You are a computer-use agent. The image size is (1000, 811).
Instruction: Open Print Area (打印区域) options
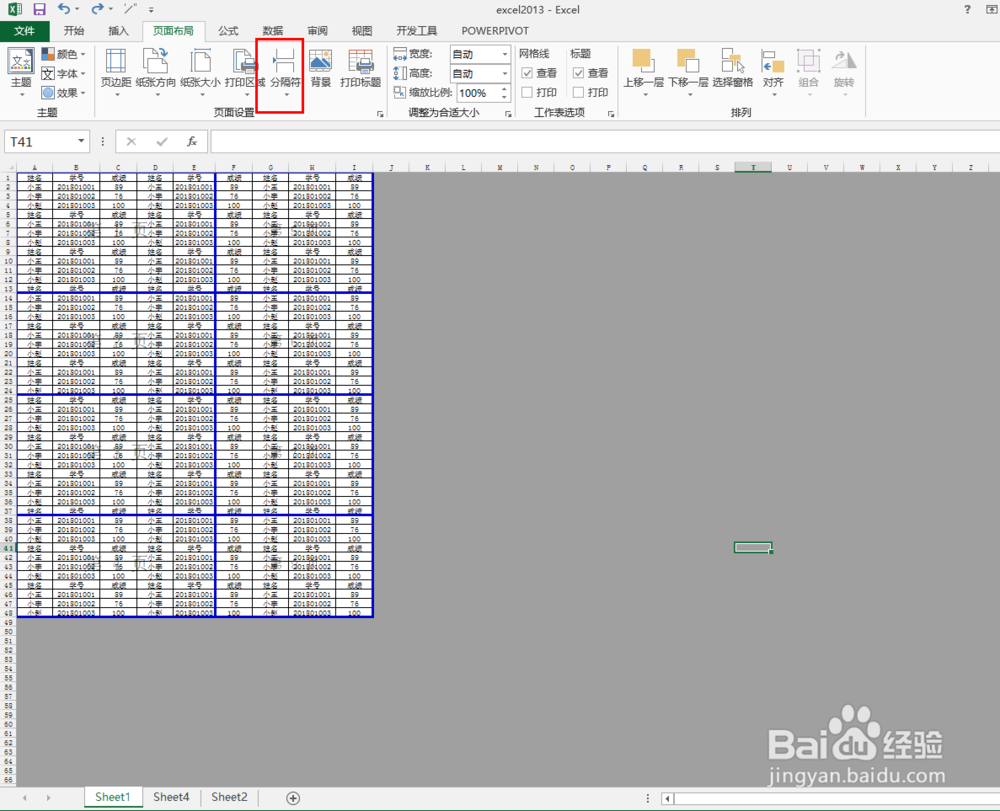tap(244, 73)
